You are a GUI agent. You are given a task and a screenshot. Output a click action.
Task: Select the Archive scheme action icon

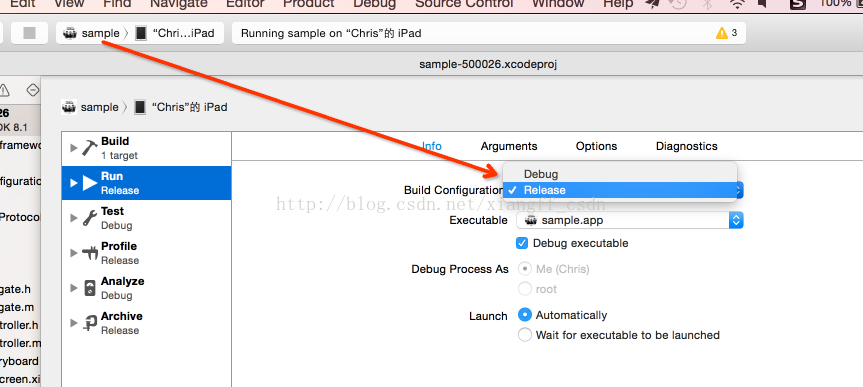[x=89, y=323]
